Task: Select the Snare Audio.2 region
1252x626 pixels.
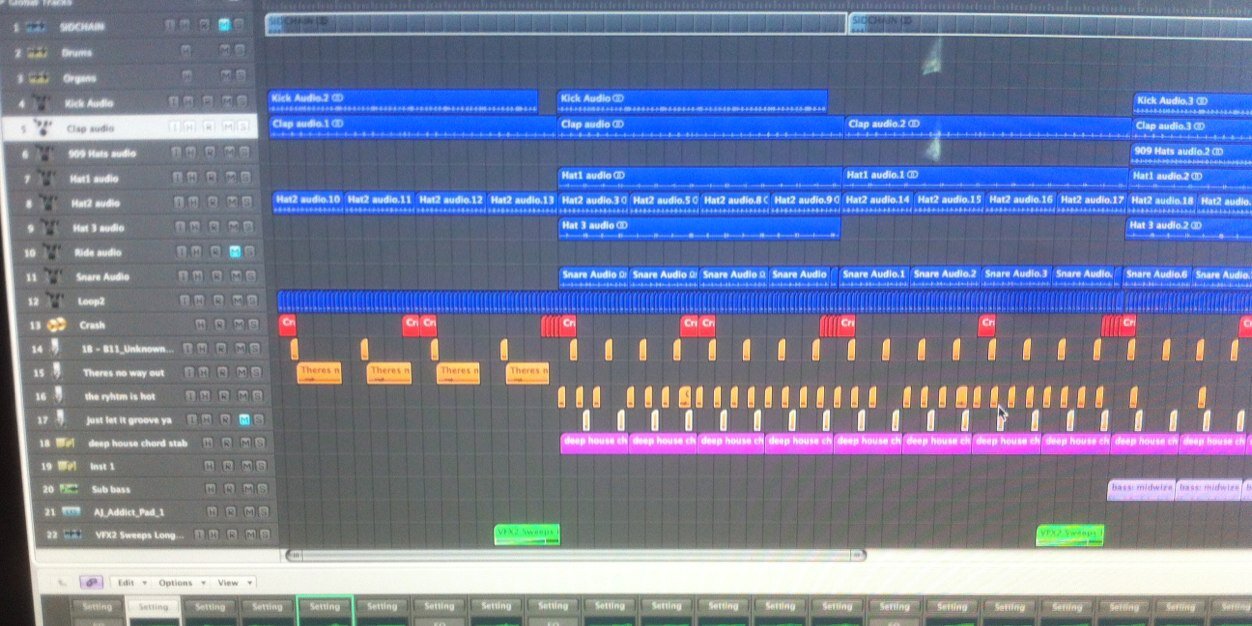Action: [945, 276]
